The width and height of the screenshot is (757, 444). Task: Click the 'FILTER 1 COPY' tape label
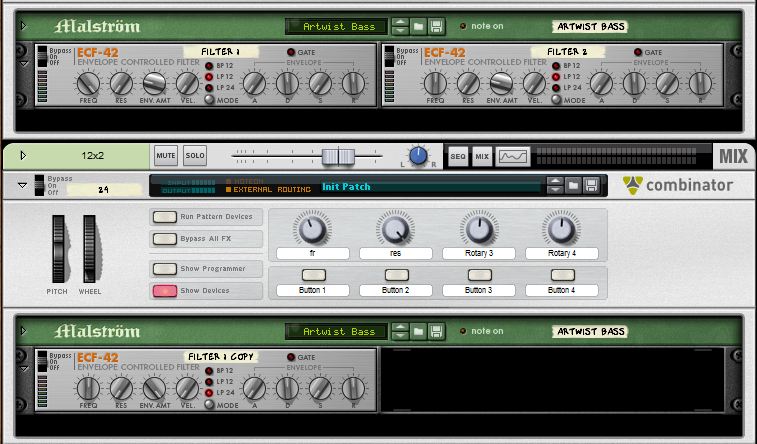[221, 357]
